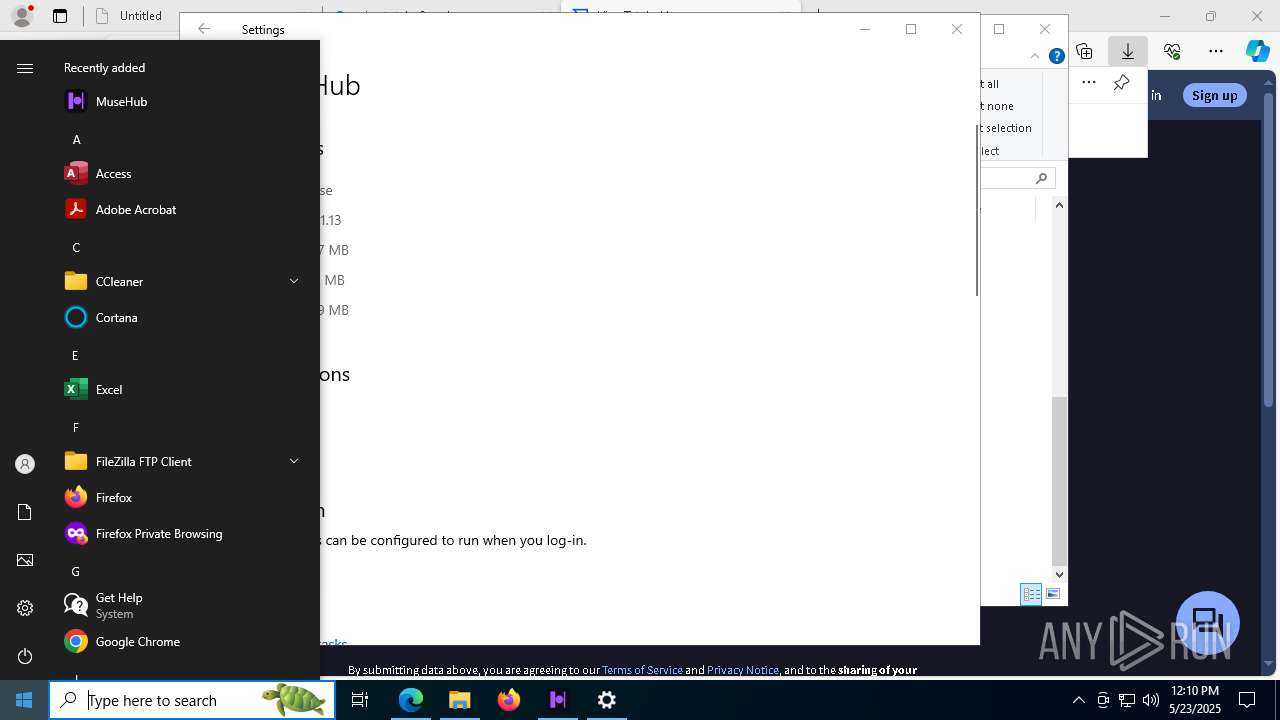Launch Google Chrome from Start menu
The height and width of the screenshot is (720, 1280).
pos(184,641)
